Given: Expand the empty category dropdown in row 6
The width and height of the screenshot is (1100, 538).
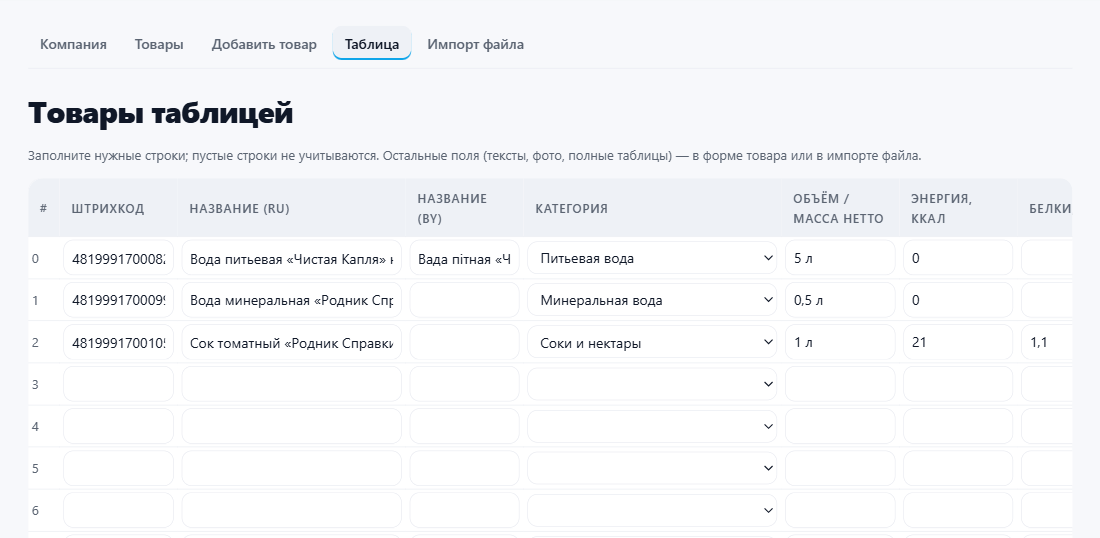Looking at the screenshot, I should coord(652,510).
